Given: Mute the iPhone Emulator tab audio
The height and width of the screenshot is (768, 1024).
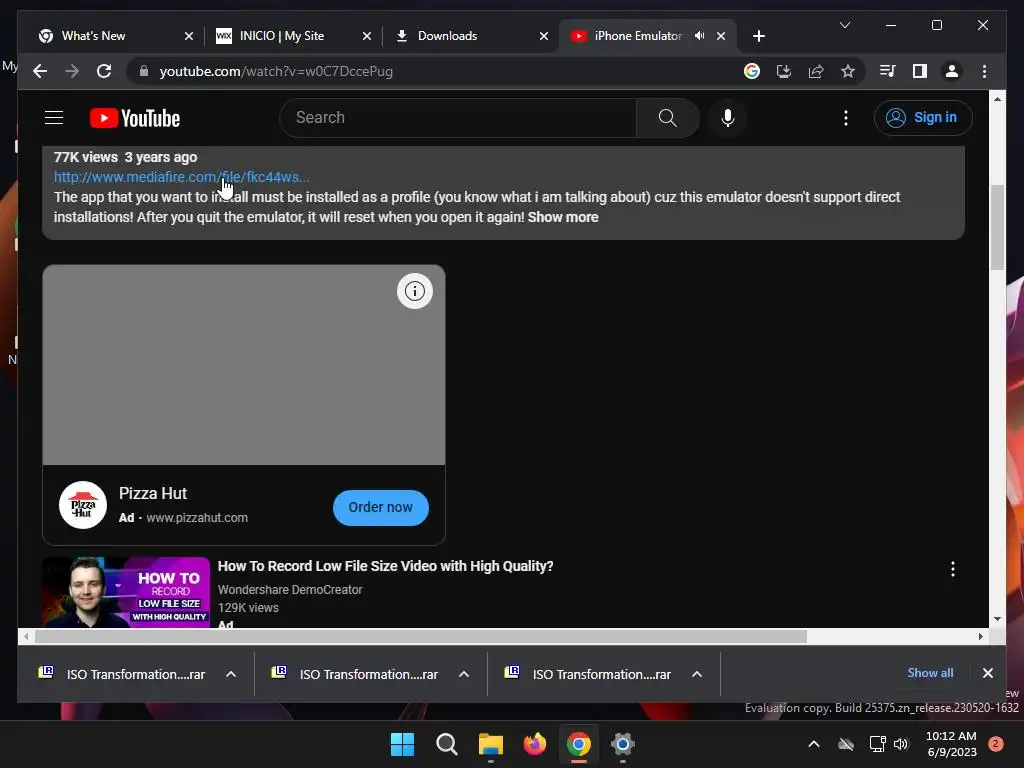Looking at the screenshot, I should point(699,36).
